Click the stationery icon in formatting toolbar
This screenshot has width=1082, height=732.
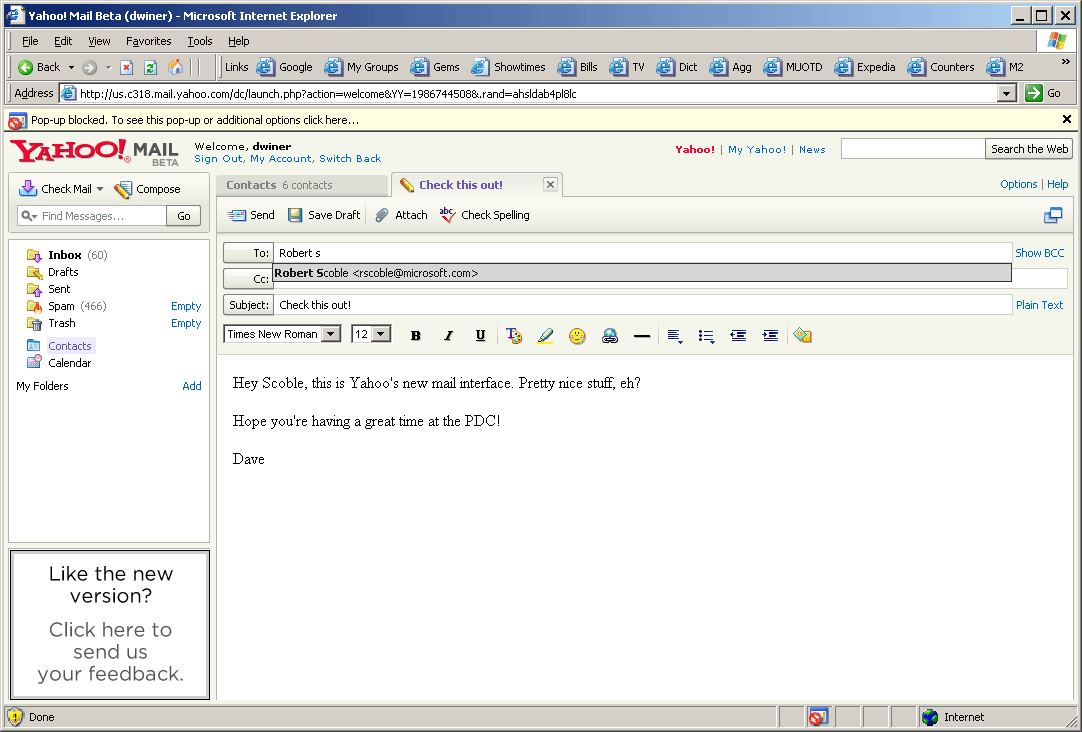802,336
